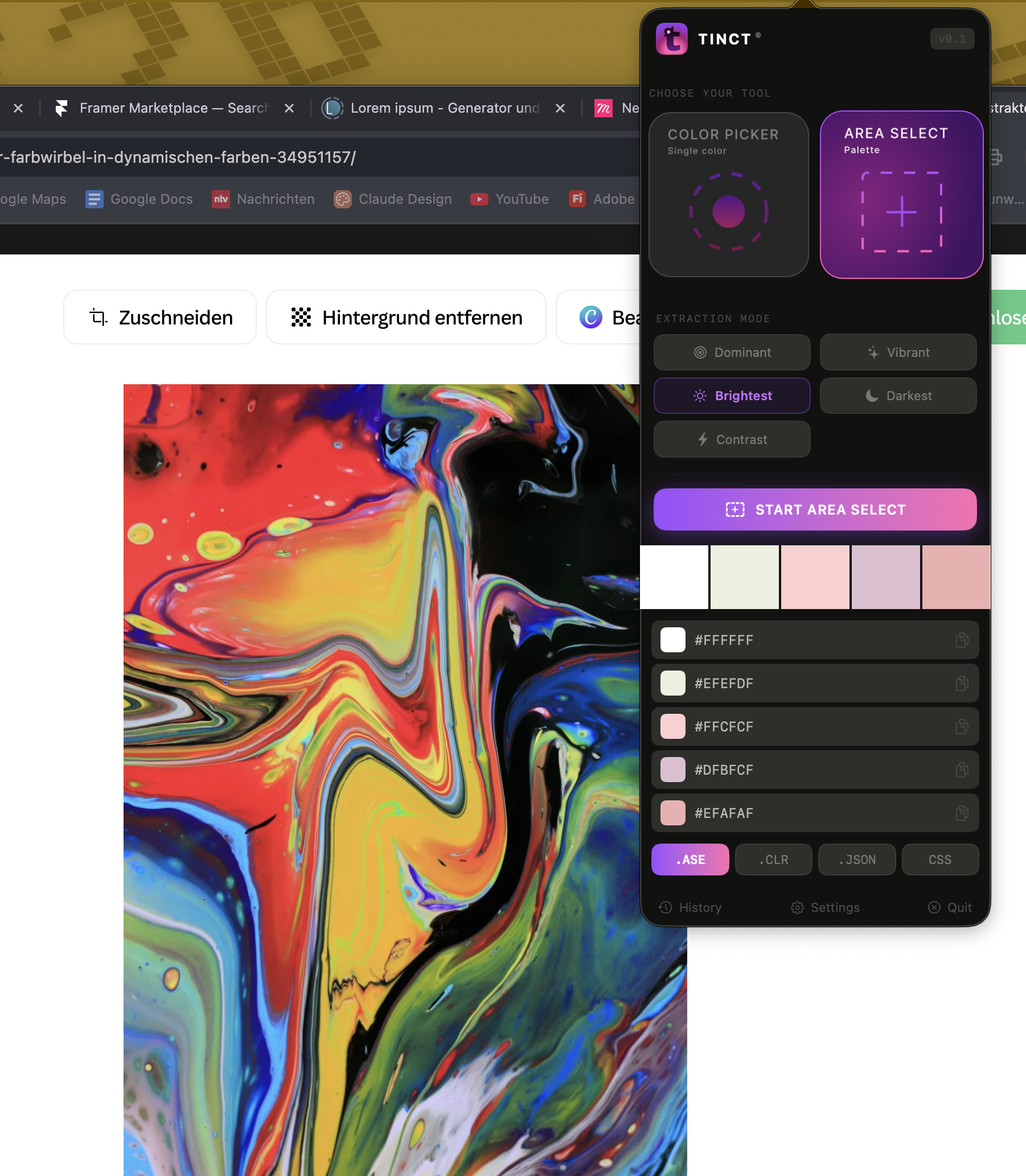Image resolution: width=1026 pixels, height=1176 pixels.
Task: Open History from the clock icon
Action: [665, 907]
